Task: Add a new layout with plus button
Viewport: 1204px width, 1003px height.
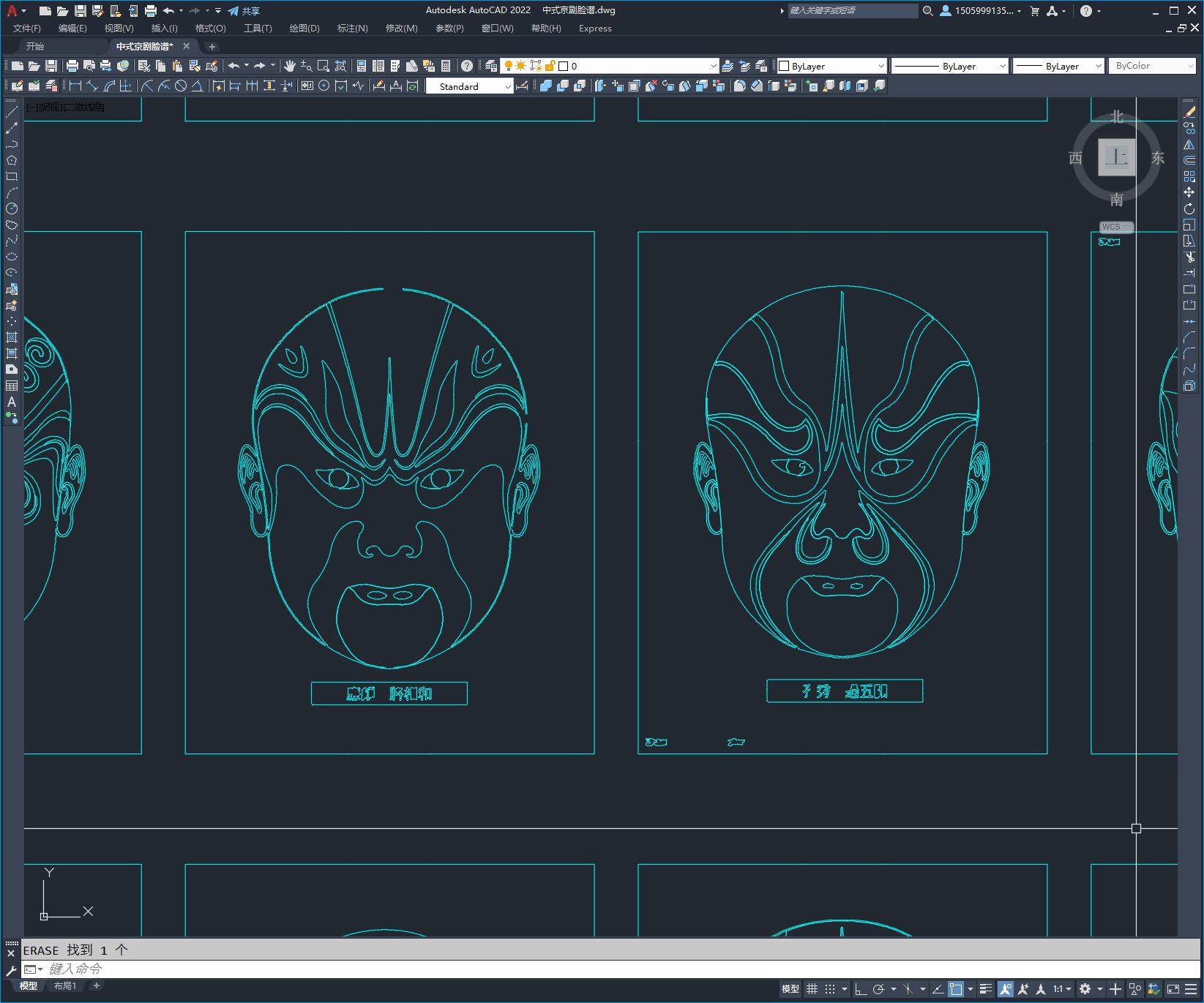Action: coord(96,986)
